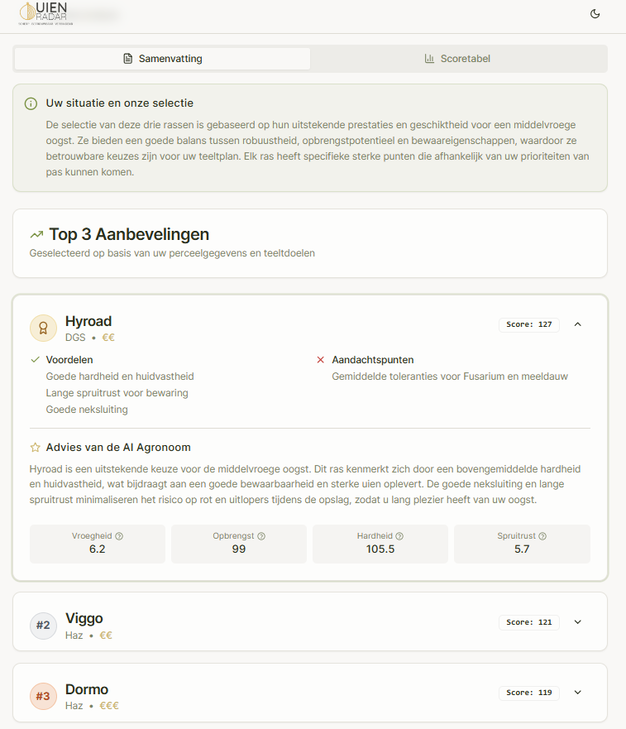
Task: Expand the Dormo recommendation card
Action: point(578,692)
